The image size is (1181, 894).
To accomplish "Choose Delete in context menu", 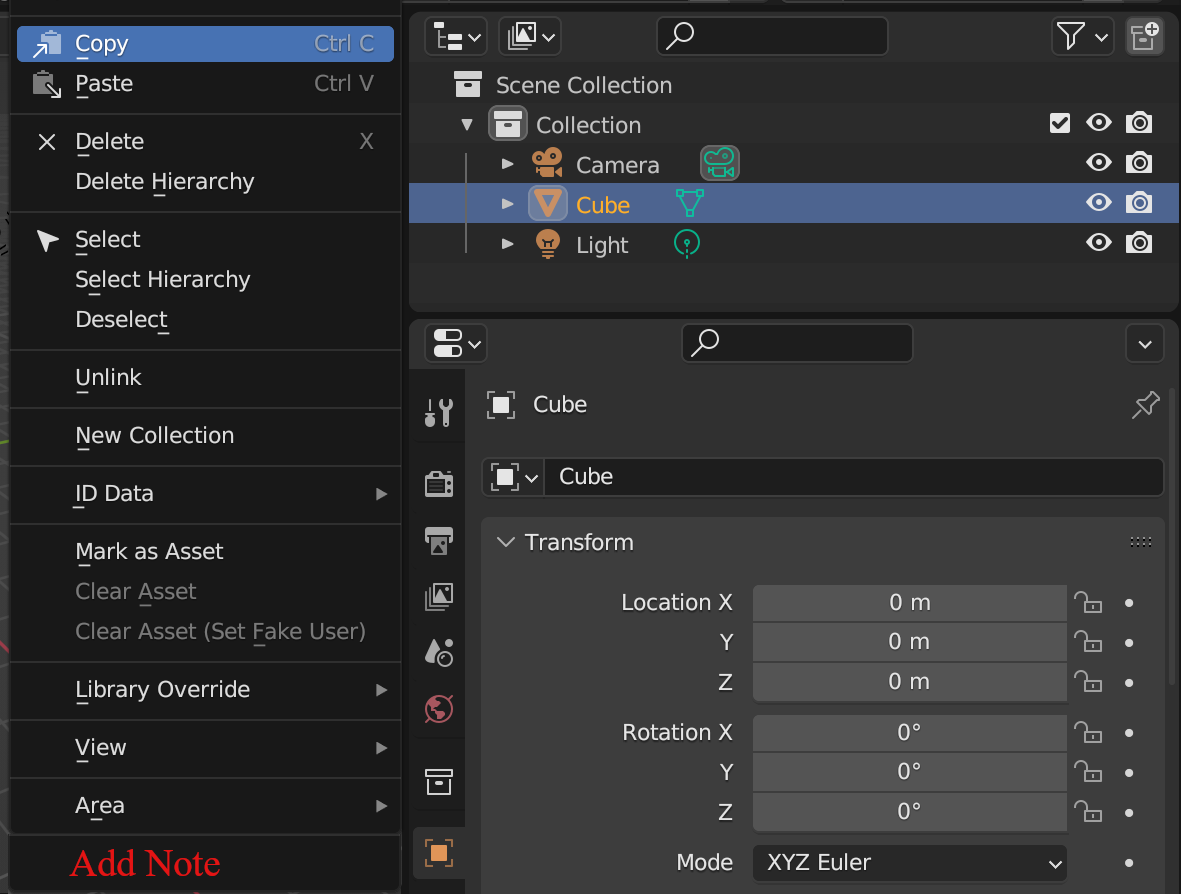I will point(205,142).
